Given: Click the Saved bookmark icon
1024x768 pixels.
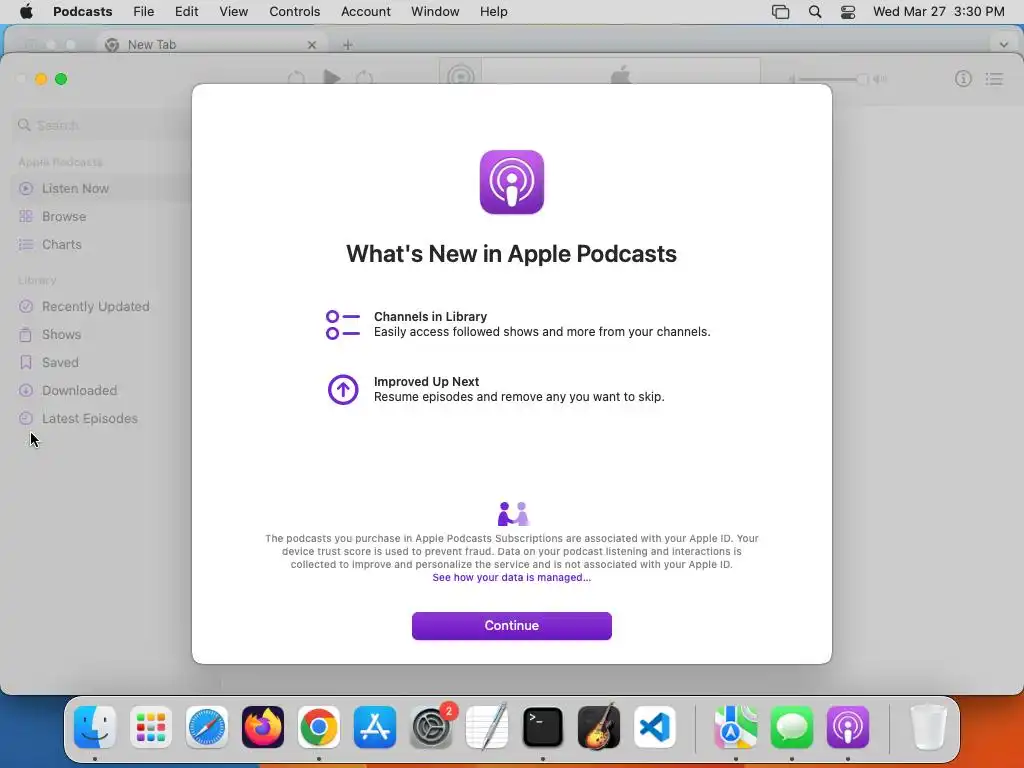Looking at the screenshot, I should click(25, 362).
